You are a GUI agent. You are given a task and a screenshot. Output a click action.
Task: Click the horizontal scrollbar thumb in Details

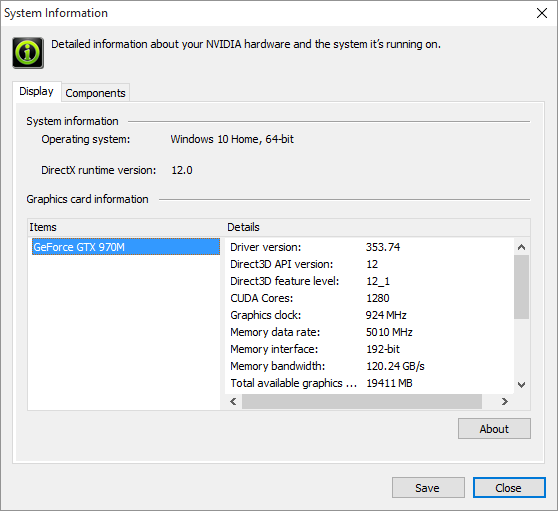(x=362, y=401)
